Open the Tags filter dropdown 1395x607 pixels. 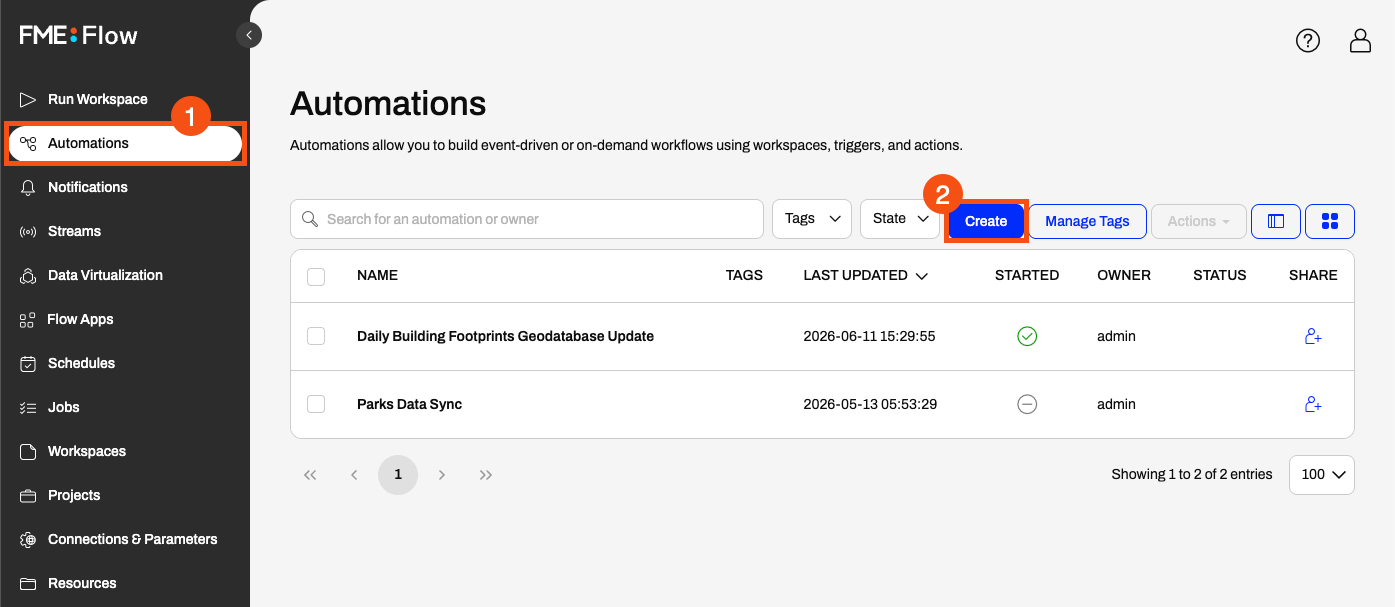812,219
